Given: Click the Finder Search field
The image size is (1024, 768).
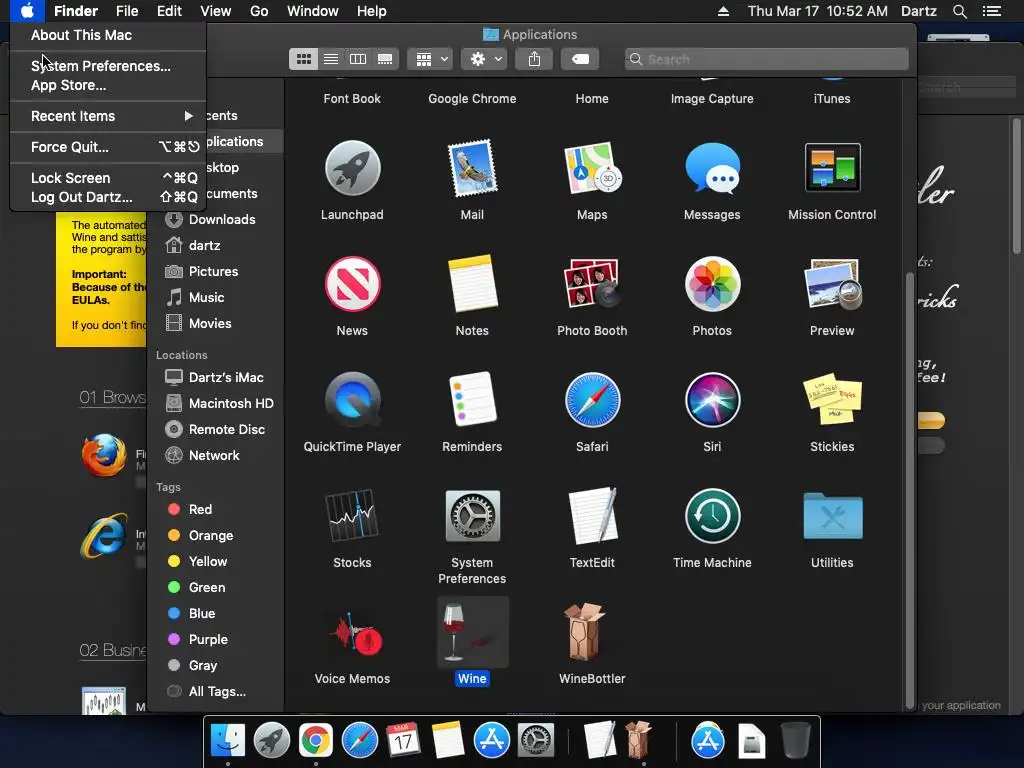Looking at the screenshot, I should [x=766, y=59].
